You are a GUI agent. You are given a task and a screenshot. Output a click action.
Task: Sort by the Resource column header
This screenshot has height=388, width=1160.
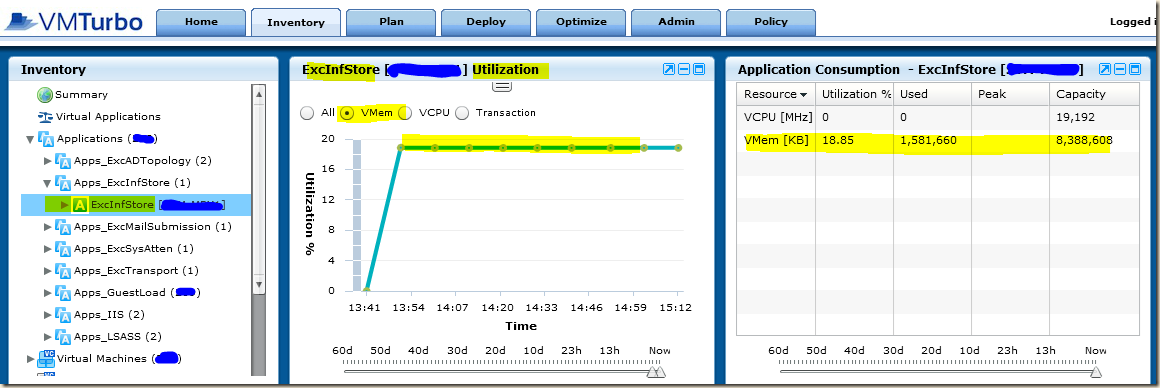[776, 94]
